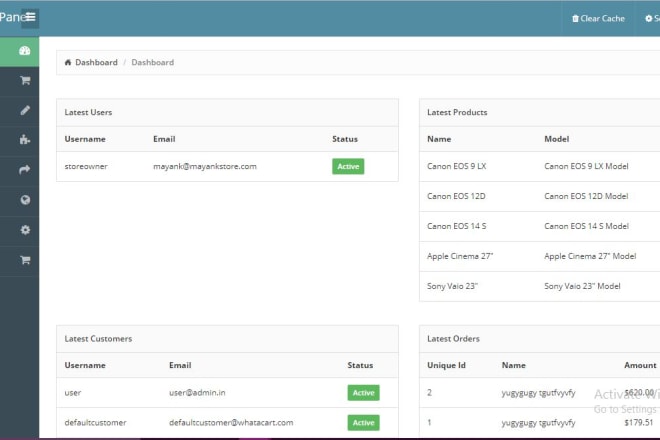Select product name Apple Cinema 27"
Viewport: 660px width, 440px height.
click(460, 256)
